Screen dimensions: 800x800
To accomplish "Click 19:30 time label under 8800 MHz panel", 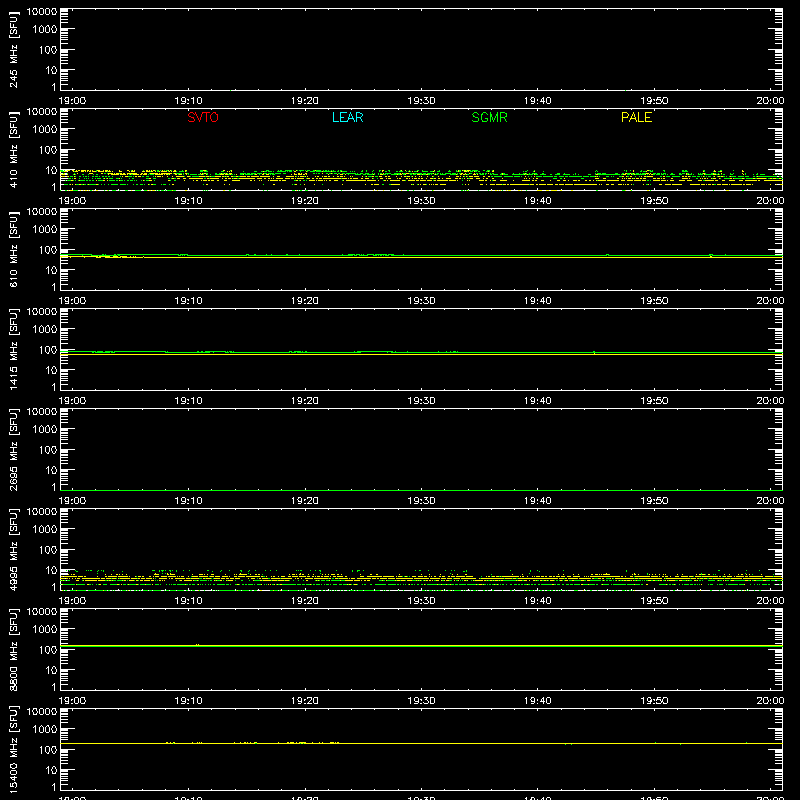I will click(x=421, y=701).
